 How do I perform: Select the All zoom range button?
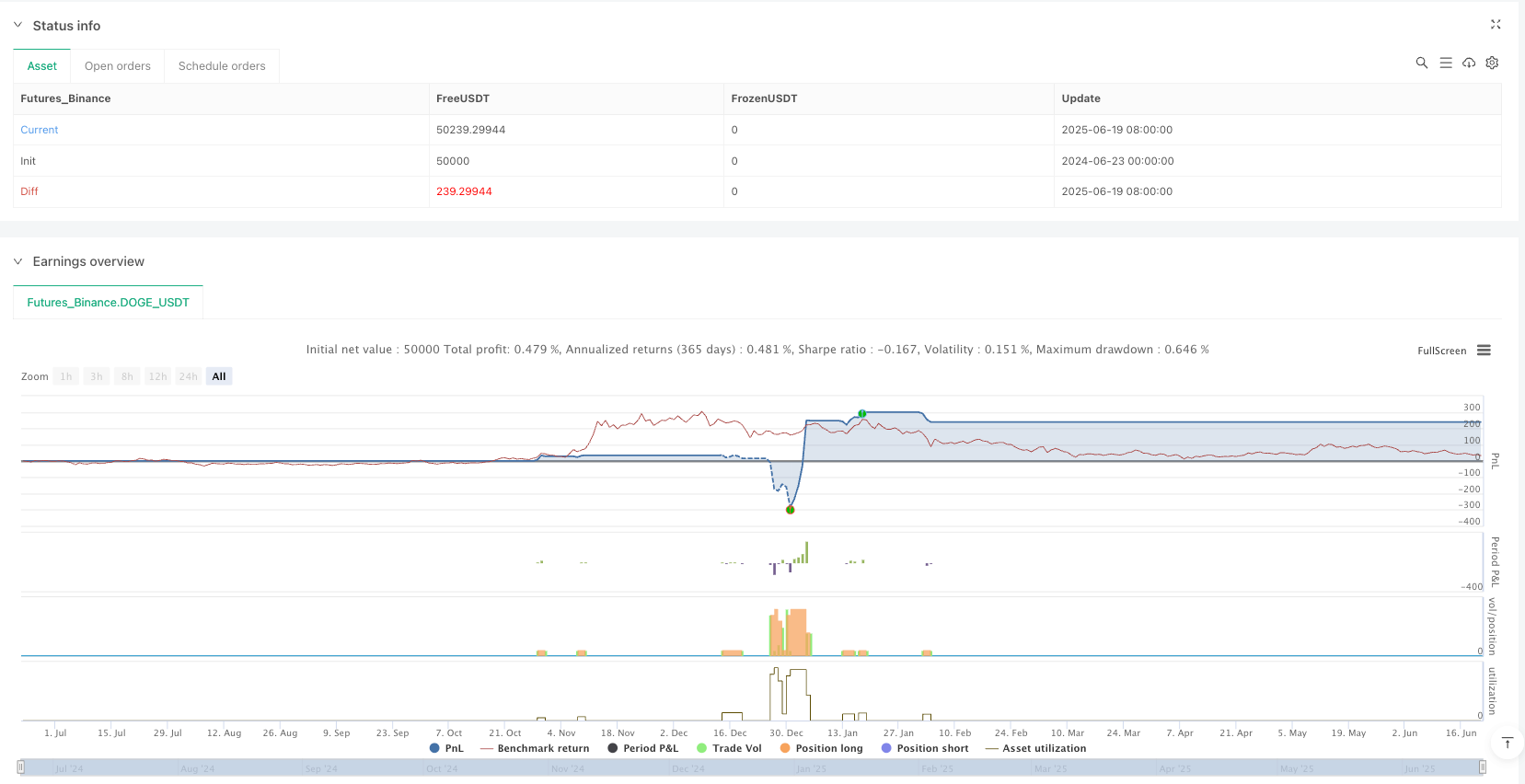pos(219,376)
